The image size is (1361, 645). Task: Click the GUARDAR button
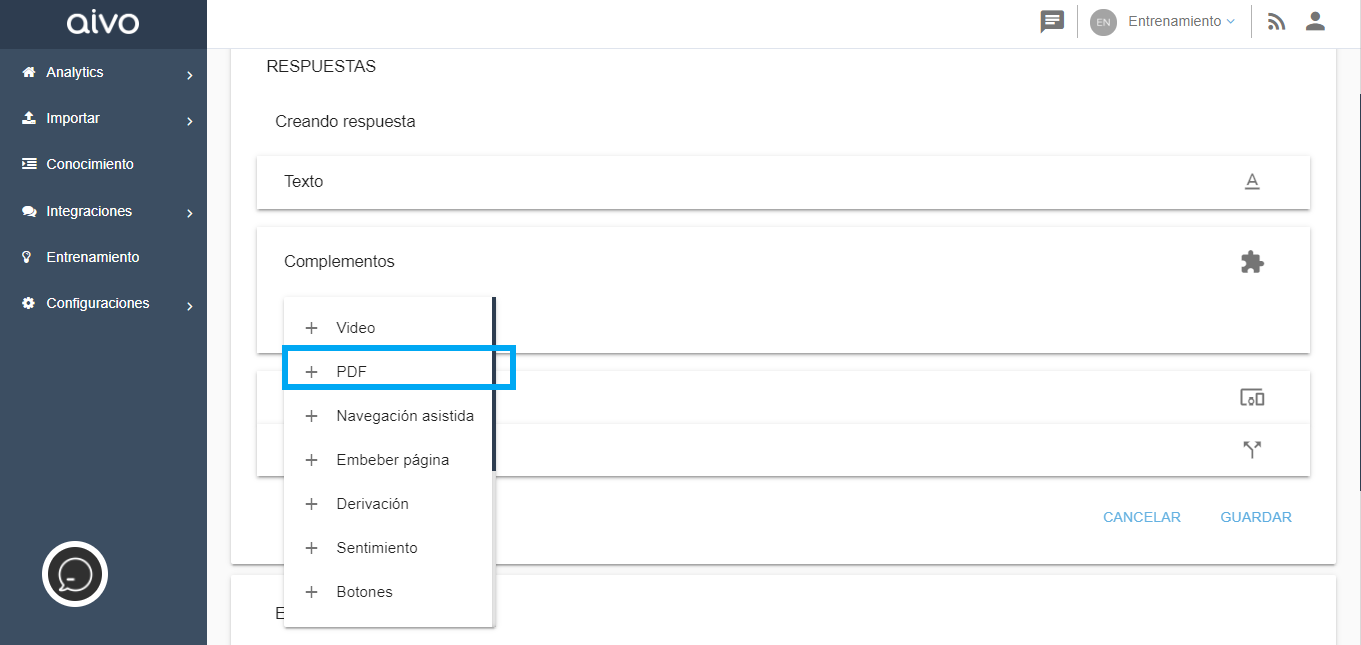pyautogui.click(x=1256, y=517)
